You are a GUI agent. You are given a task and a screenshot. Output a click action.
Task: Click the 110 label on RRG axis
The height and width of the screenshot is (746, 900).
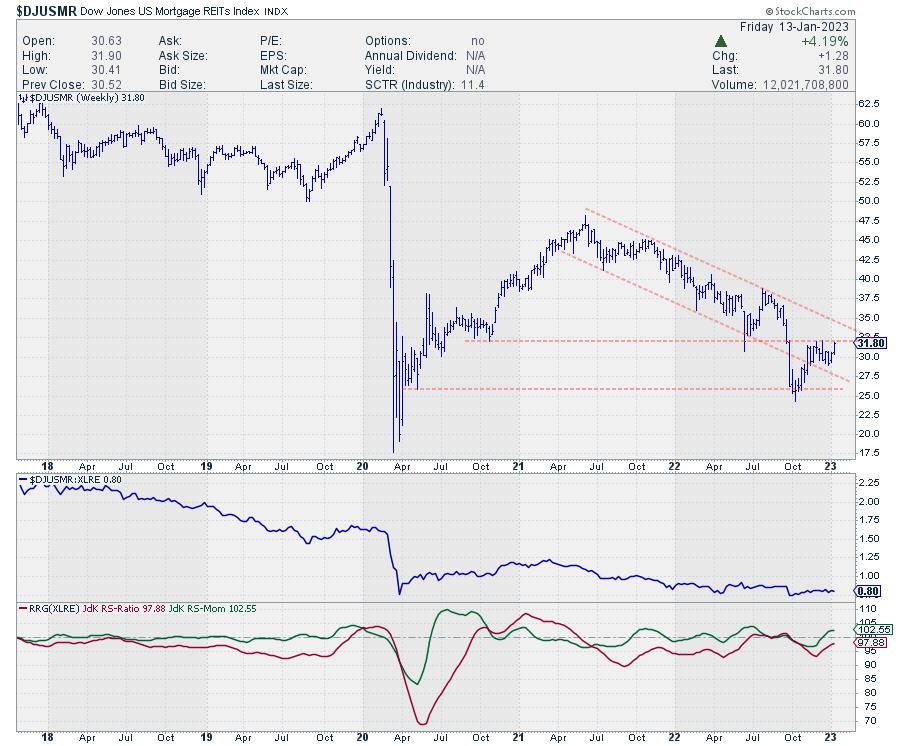coord(868,609)
